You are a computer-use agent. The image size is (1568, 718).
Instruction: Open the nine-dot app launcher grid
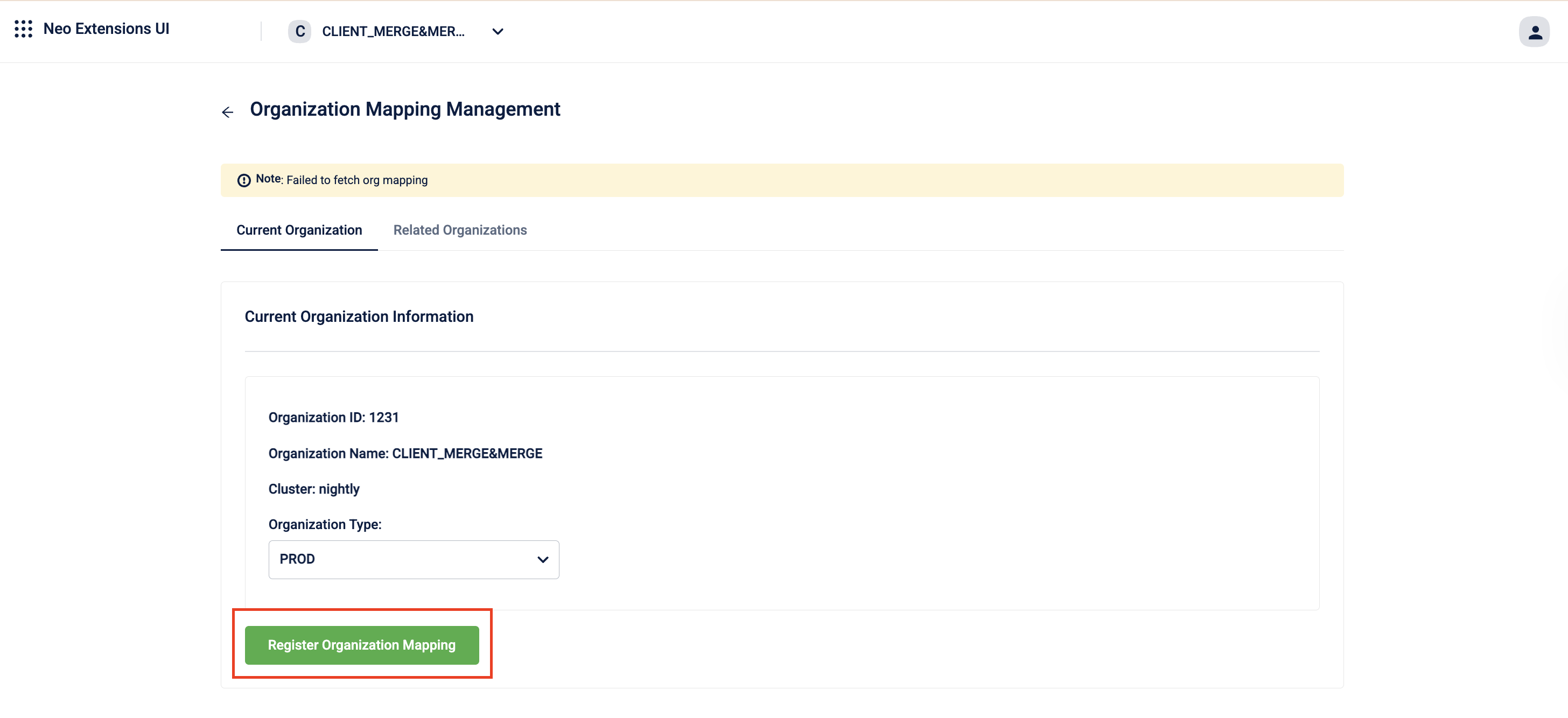click(x=23, y=29)
